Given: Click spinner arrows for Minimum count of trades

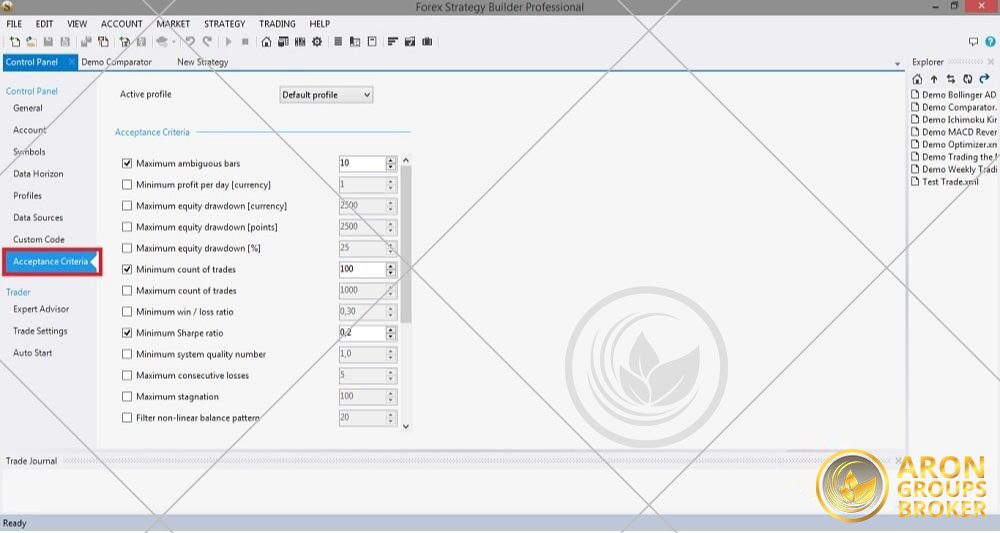Looking at the screenshot, I should pos(391,270).
